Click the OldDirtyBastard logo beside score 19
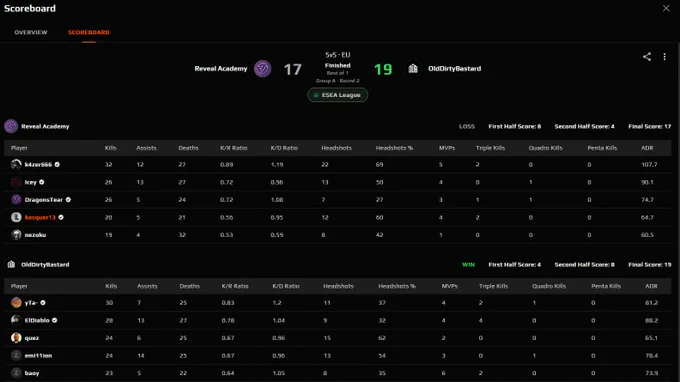Image resolution: width=680 pixels, height=382 pixels. [413, 69]
